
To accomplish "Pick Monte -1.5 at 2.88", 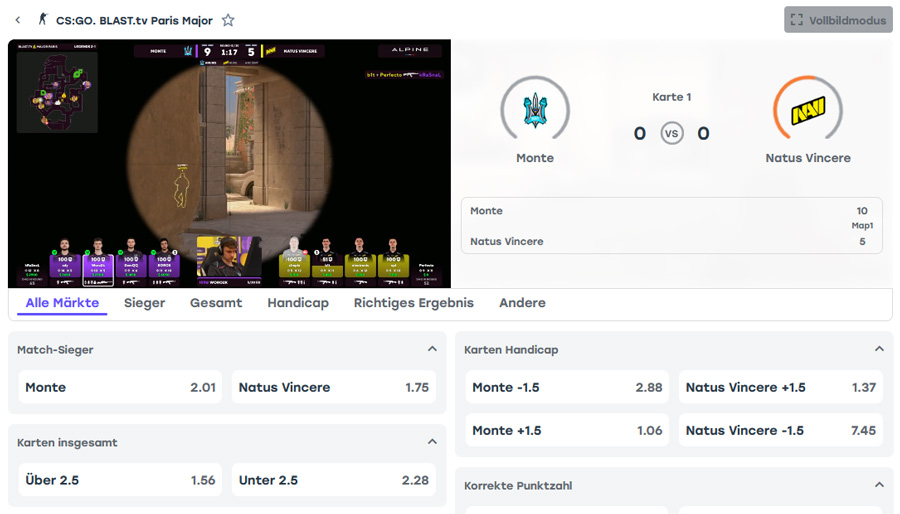I will [567, 387].
